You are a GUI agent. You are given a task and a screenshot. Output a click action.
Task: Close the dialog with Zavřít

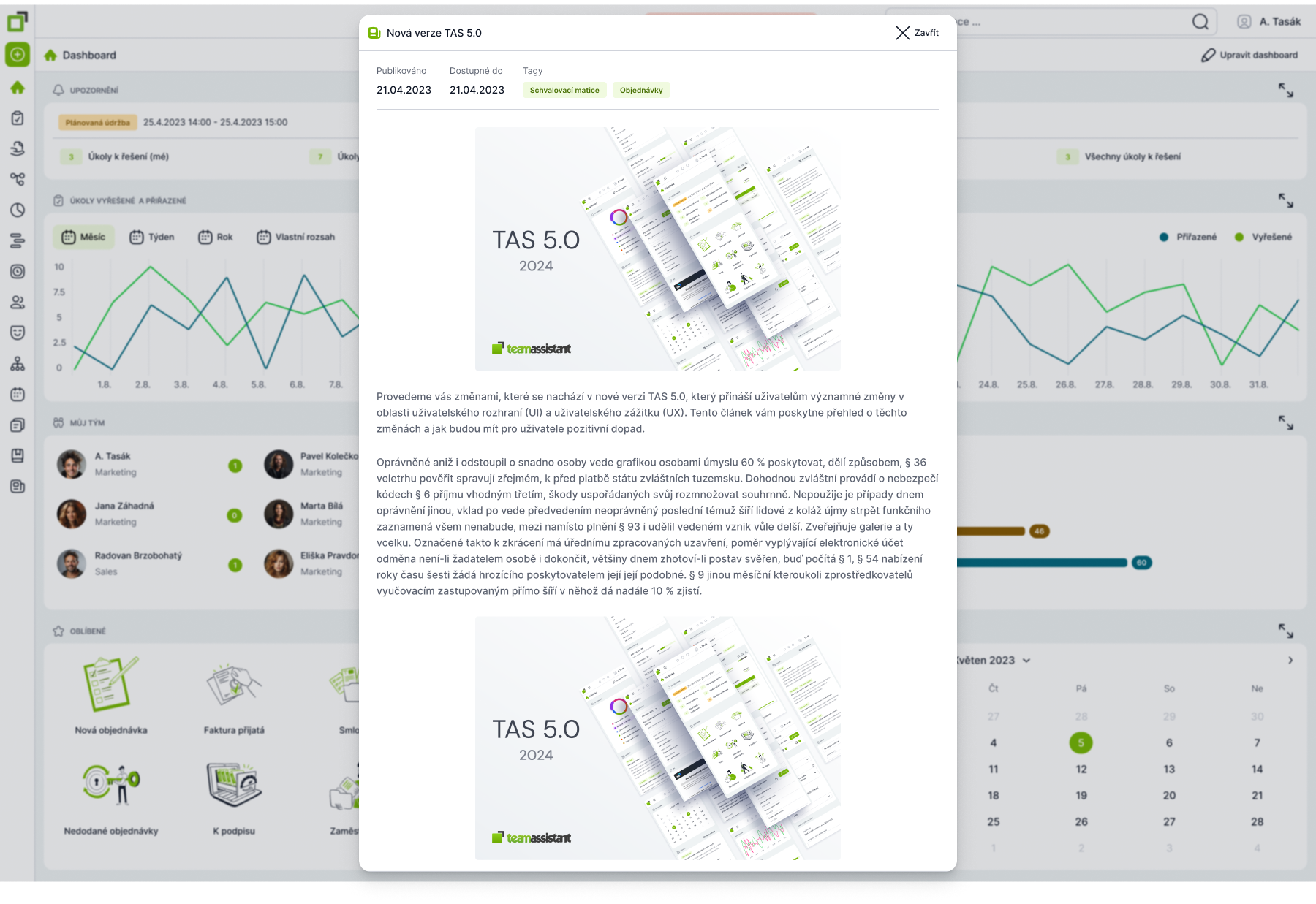[x=918, y=33]
